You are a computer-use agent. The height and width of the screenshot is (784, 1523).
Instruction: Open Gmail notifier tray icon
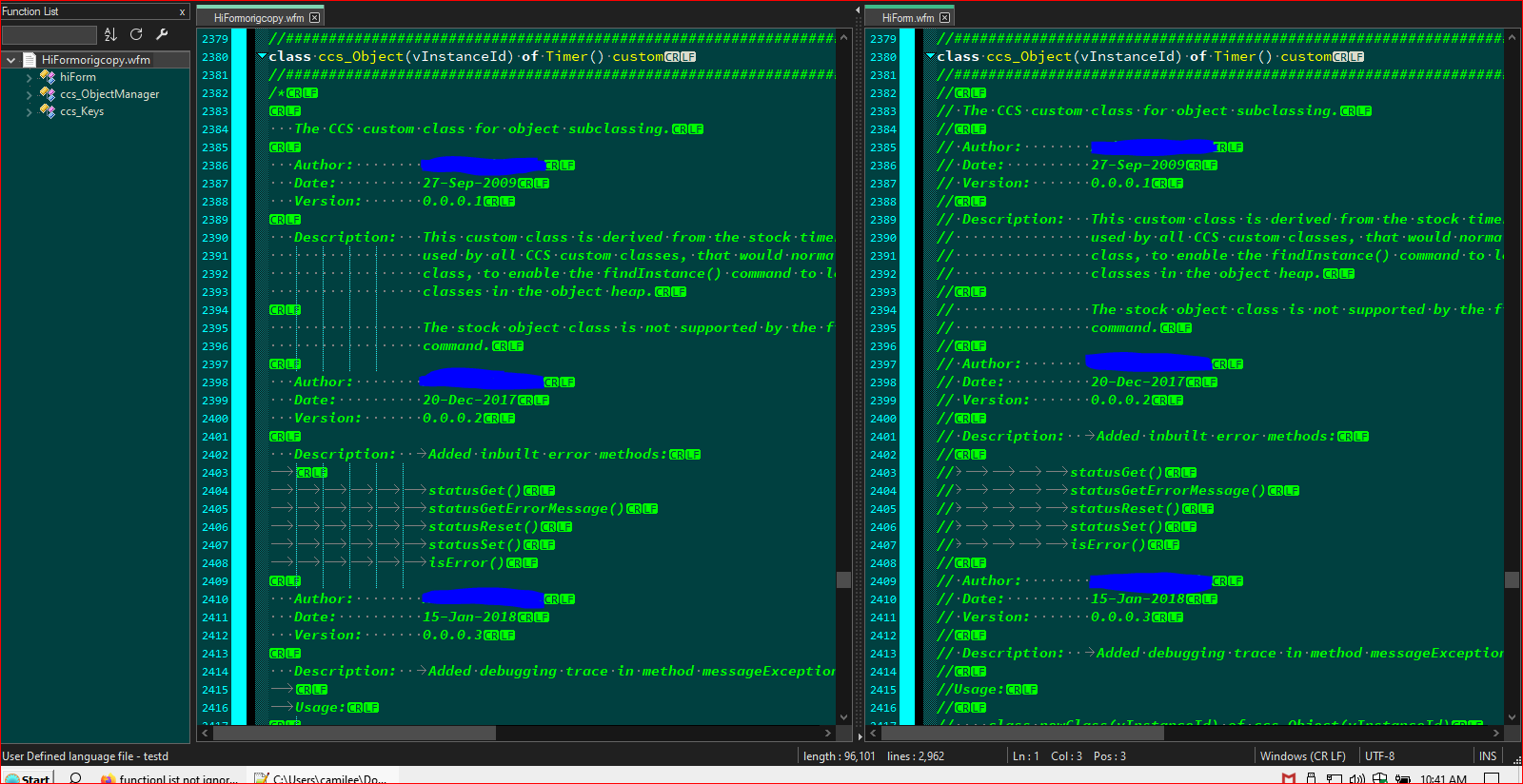(x=1288, y=778)
